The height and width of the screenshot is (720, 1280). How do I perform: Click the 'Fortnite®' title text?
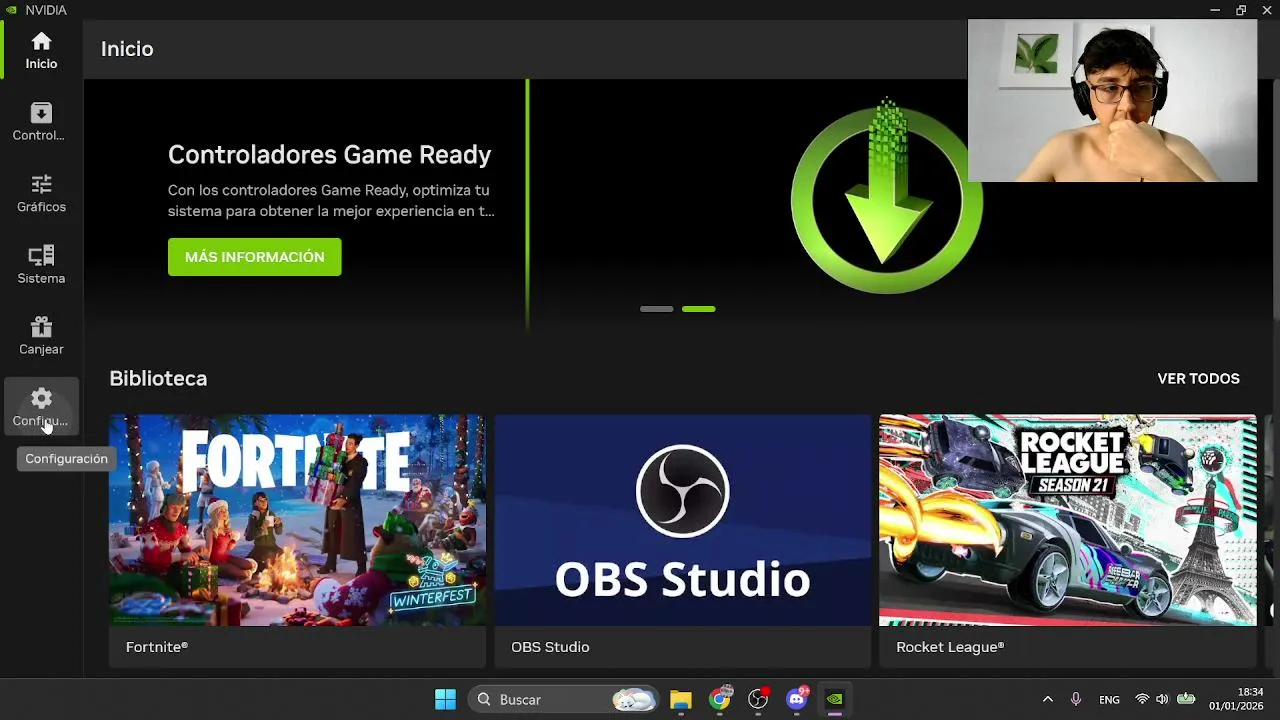click(157, 647)
